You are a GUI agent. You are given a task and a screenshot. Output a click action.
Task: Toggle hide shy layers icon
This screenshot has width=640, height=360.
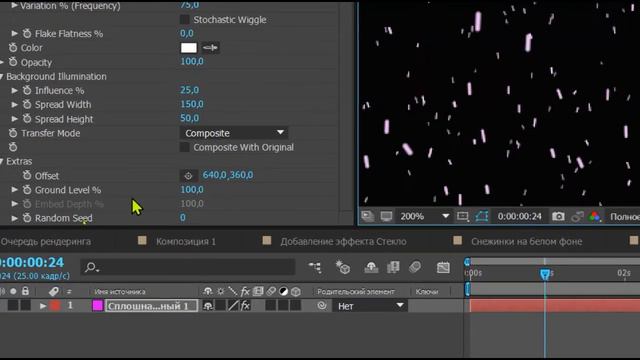click(371, 267)
